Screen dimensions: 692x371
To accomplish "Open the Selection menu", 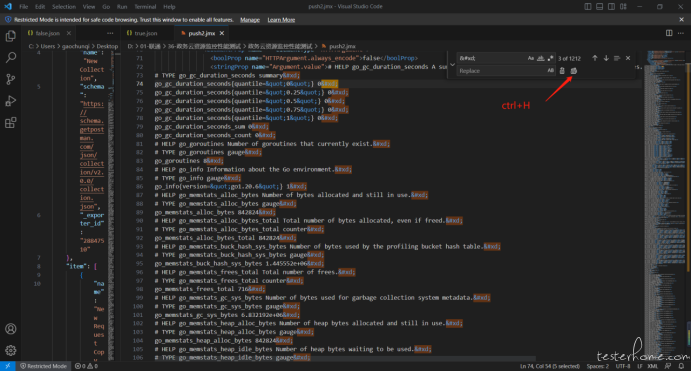I will [x=64, y=7].
